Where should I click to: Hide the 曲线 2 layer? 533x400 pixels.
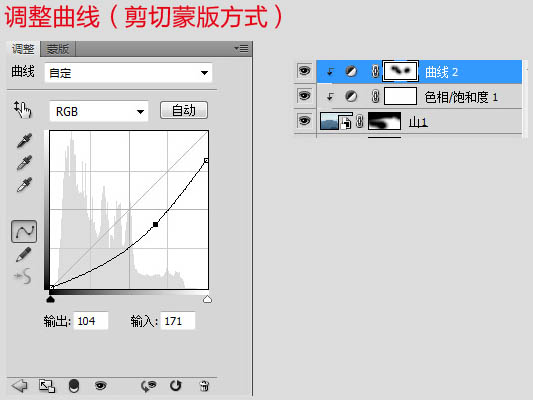tap(304, 71)
